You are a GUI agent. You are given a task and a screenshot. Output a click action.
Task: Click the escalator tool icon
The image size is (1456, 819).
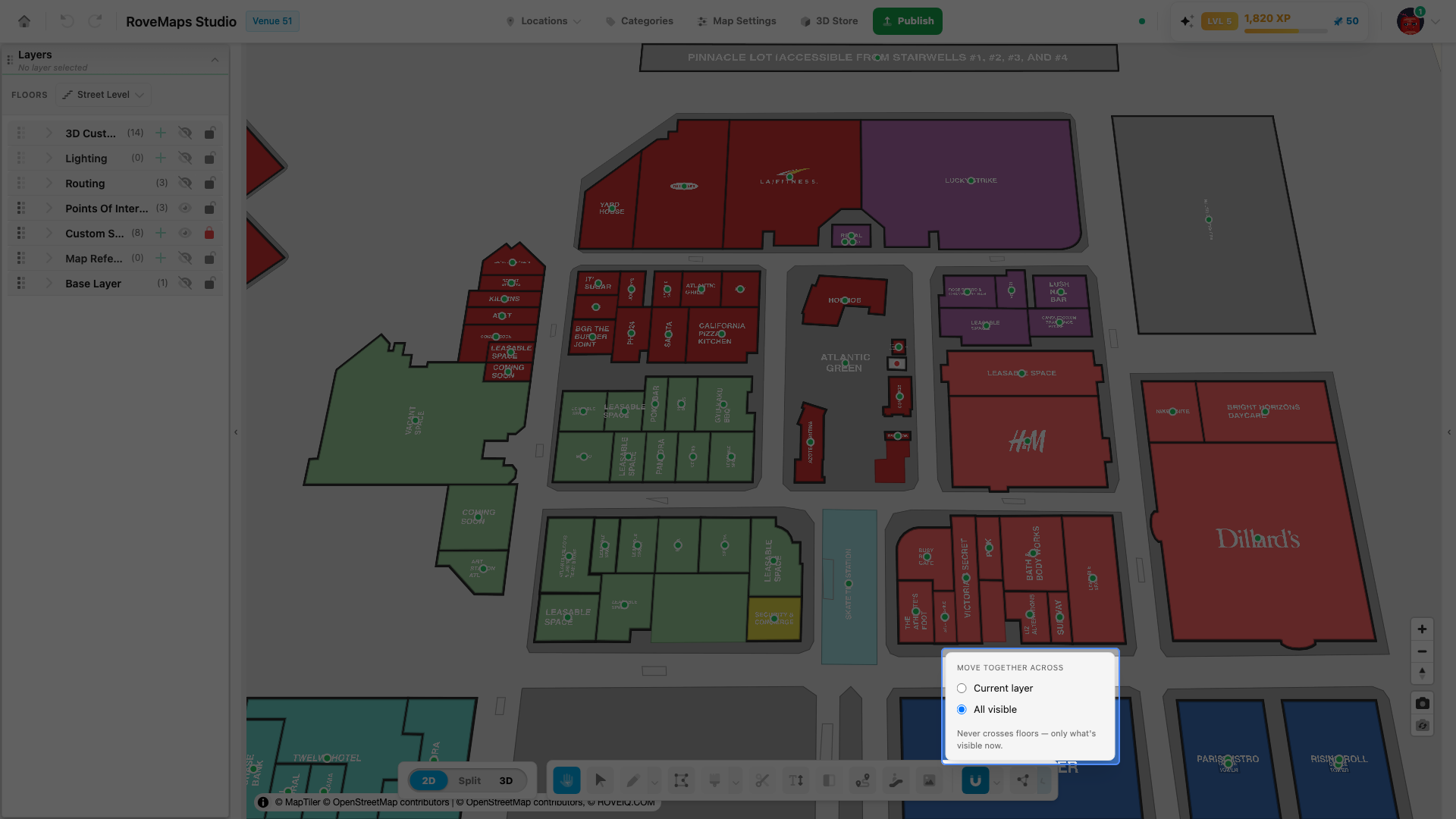click(x=896, y=780)
